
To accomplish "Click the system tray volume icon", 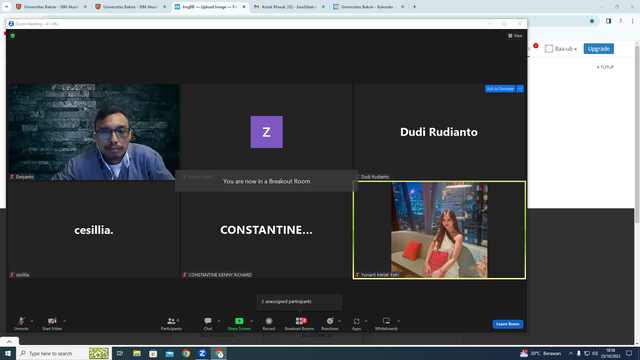I will 595,353.
